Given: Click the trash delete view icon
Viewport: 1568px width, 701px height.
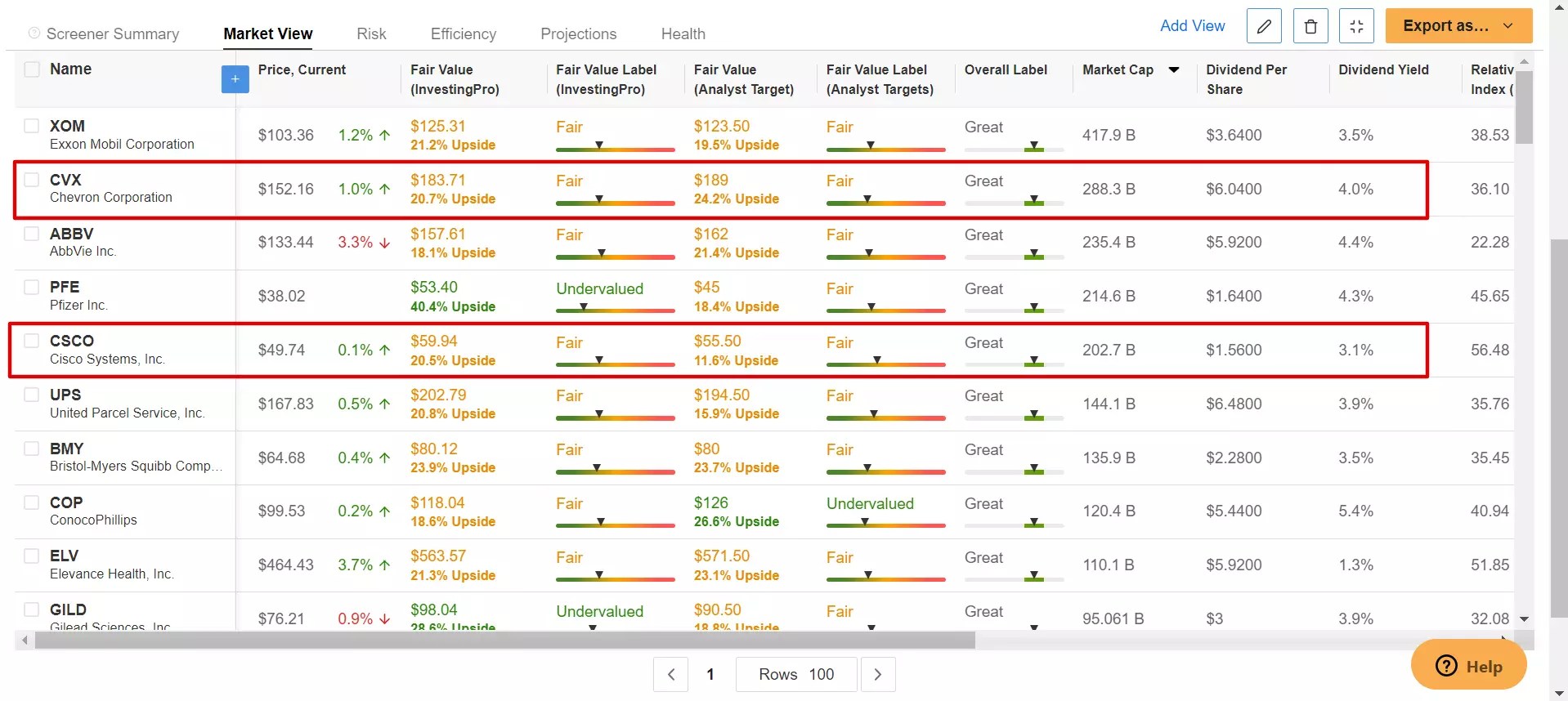Looking at the screenshot, I should [1310, 26].
